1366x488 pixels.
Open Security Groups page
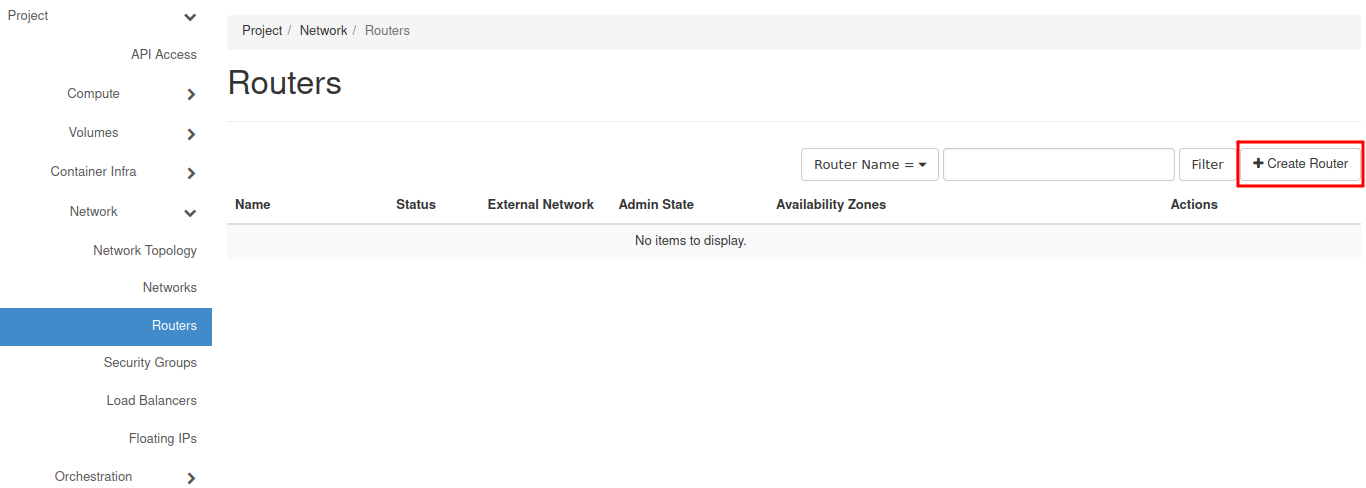point(150,363)
